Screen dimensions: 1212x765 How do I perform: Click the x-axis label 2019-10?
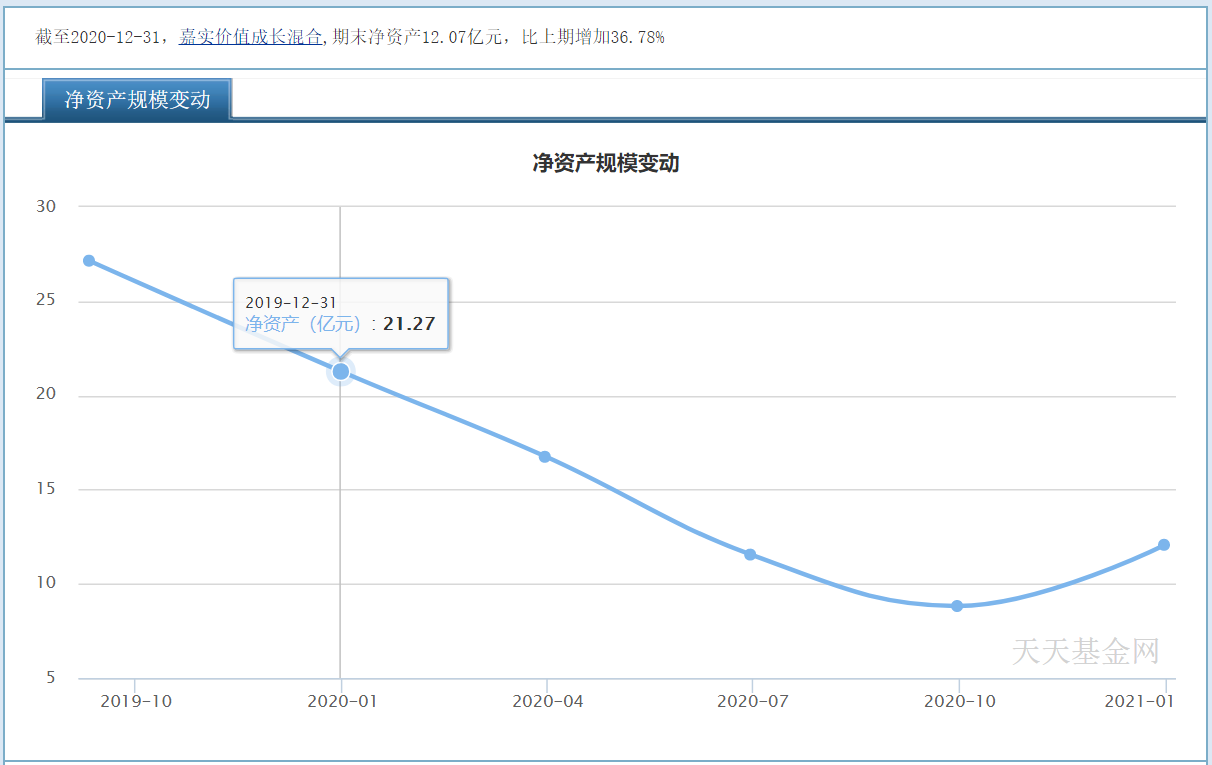[136, 702]
